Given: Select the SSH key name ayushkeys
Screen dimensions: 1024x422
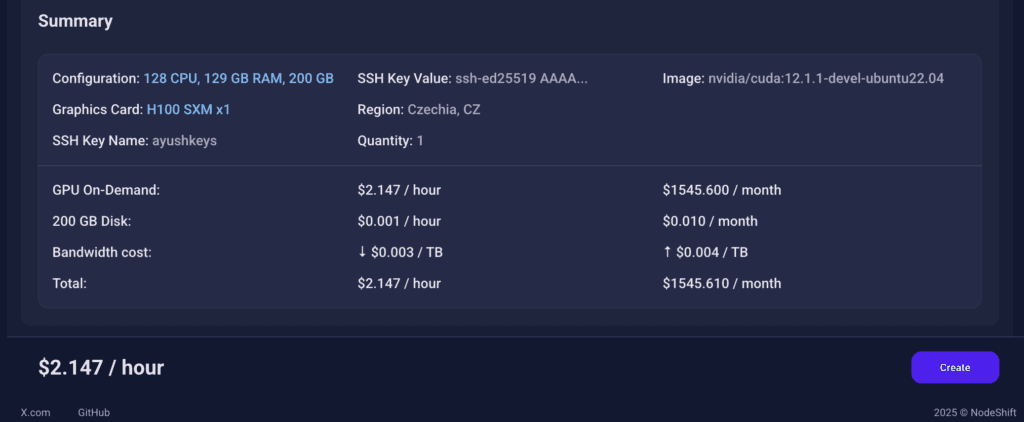Looking at the screenshot, I should 184,141.
